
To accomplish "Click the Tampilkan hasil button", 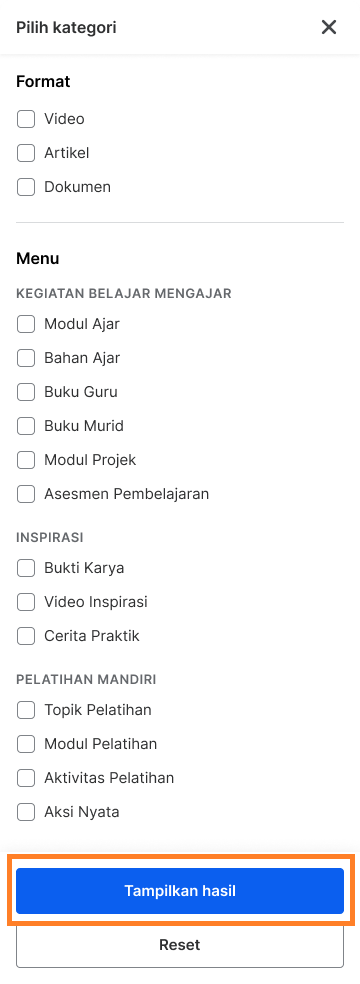I will [180, 890].
